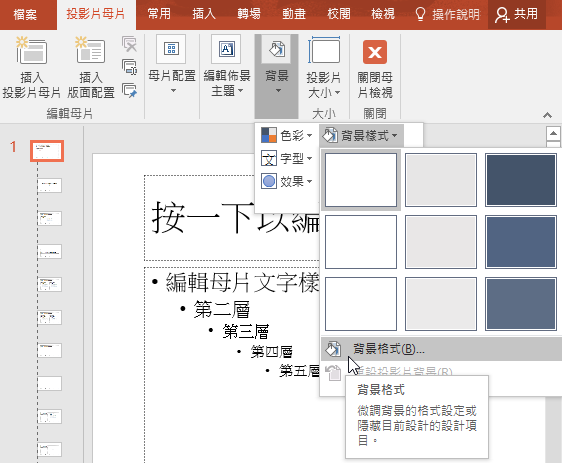This screenshot has width=562, height=463.
Task: Open the Colors (色彩) dropdown
Action: pos(286,135)
